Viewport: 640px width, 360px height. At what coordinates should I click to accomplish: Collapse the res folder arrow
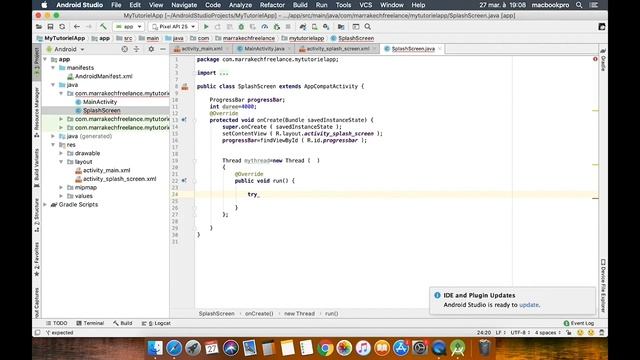(53, 145)
